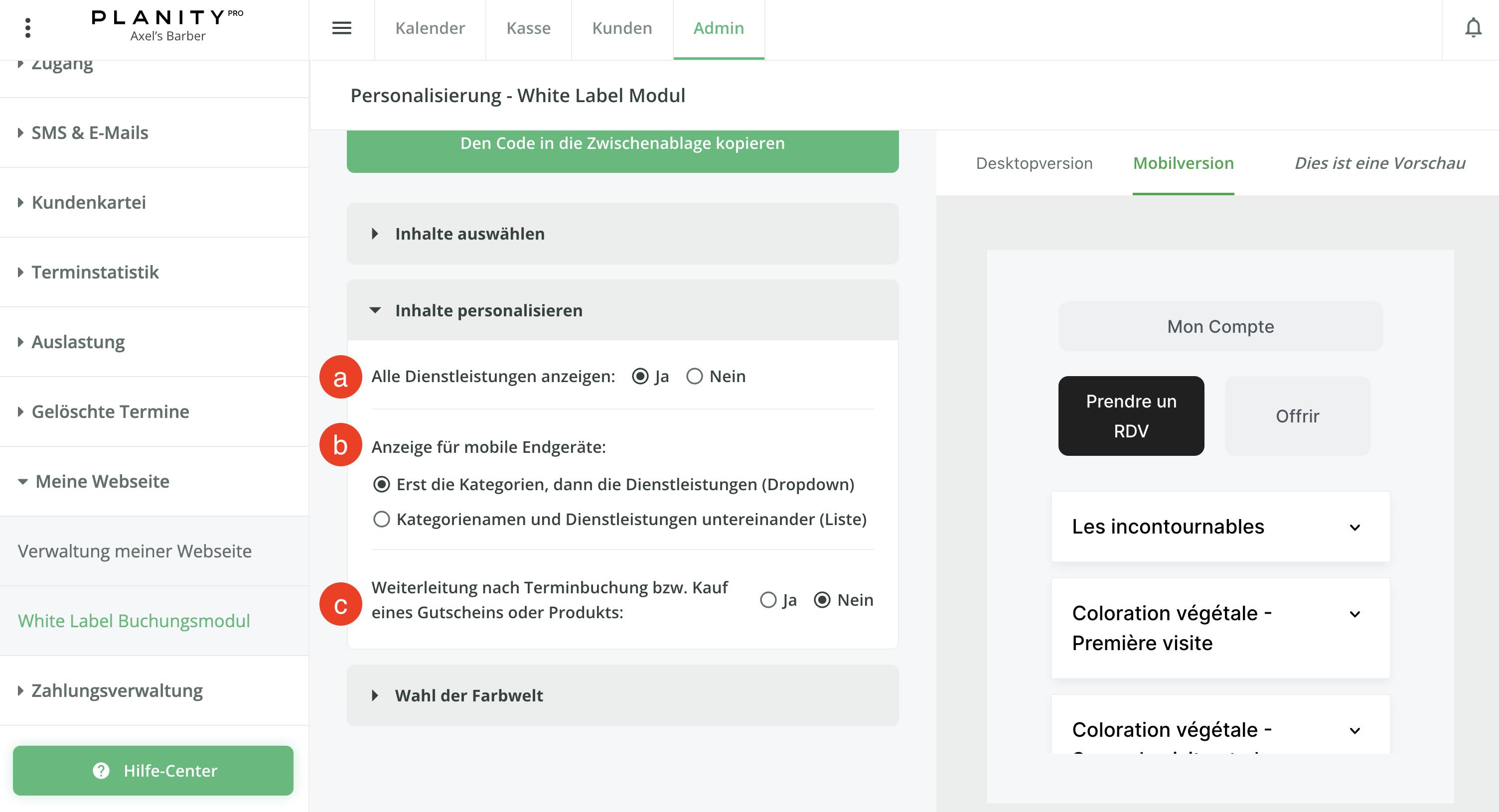Screen dimensions: 1499x812
Task: Click Mon Compte in preview
Action: point(1220,326)
